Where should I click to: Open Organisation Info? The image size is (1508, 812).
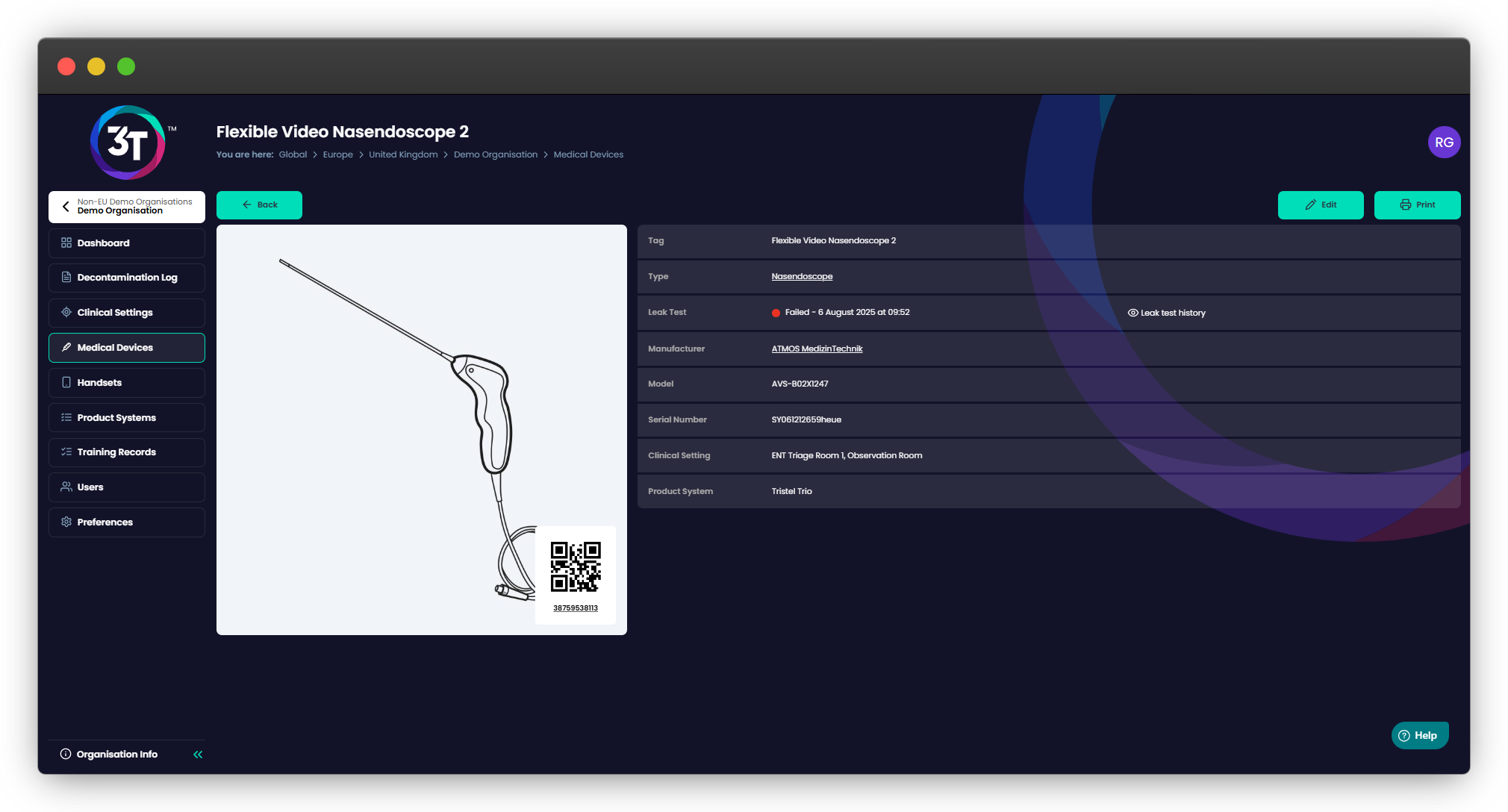click(109, 755)
